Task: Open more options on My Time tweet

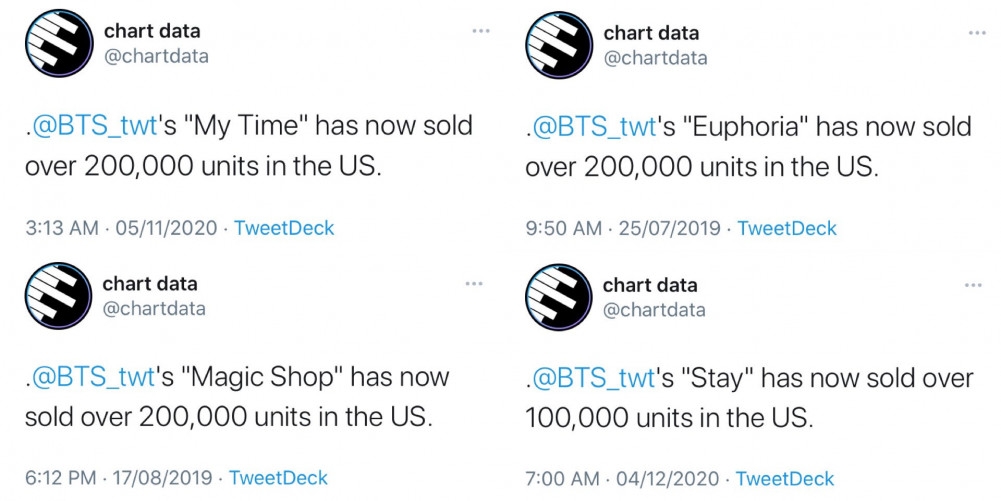Action: pyautogui.click(x=481, y=31)
